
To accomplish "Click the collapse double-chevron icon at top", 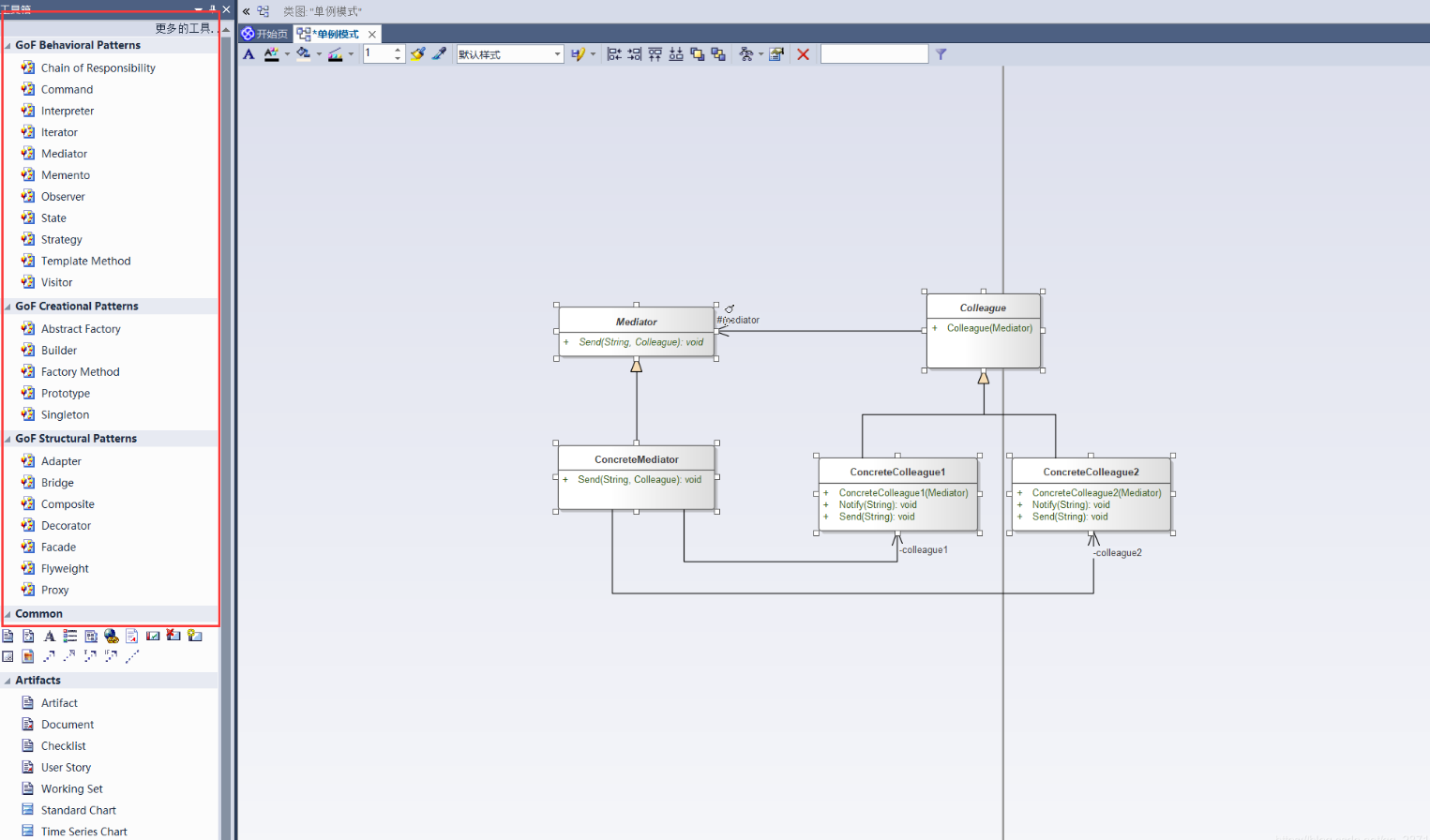I will (x=246, y=11).
